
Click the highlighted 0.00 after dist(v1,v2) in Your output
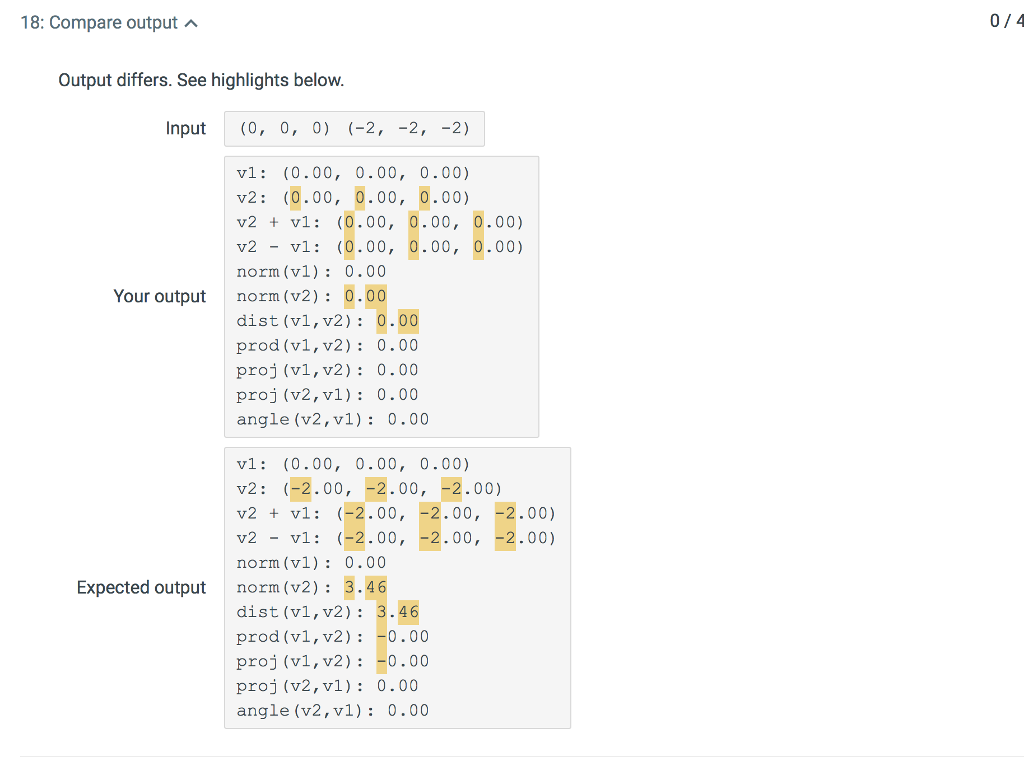pyautogui.click(x=399, y=320)
